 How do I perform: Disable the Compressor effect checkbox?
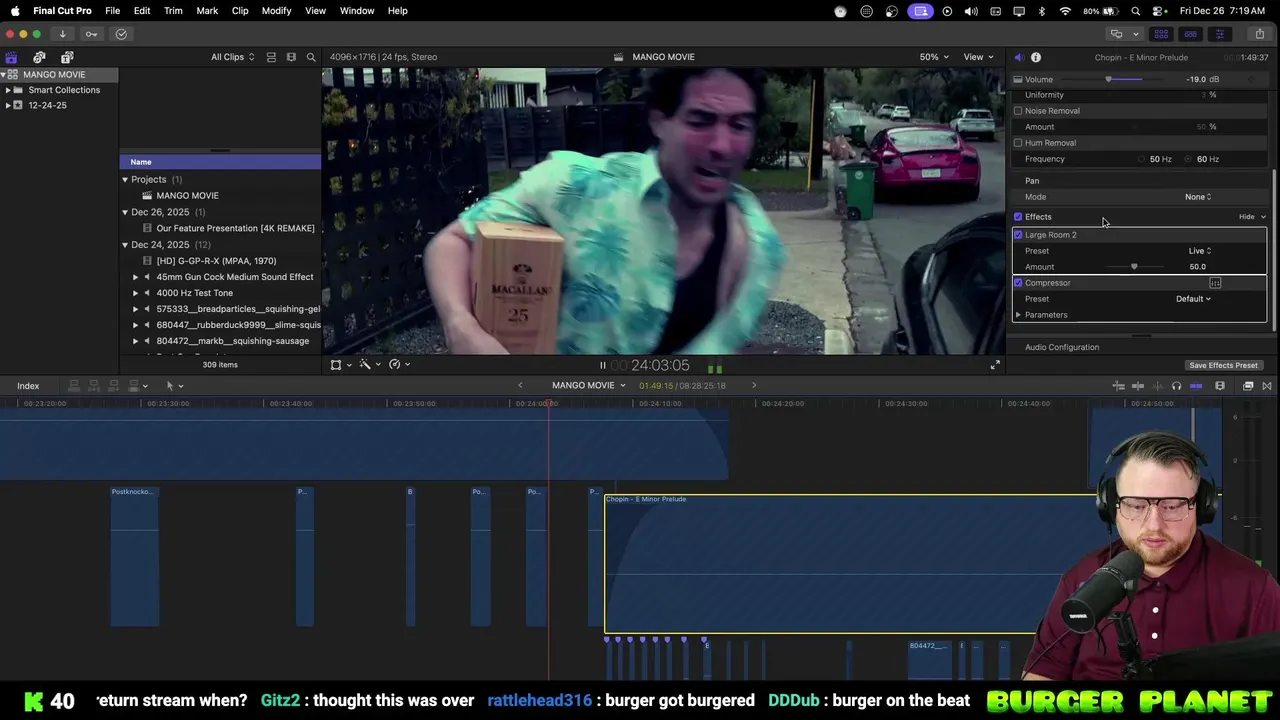1018,283
